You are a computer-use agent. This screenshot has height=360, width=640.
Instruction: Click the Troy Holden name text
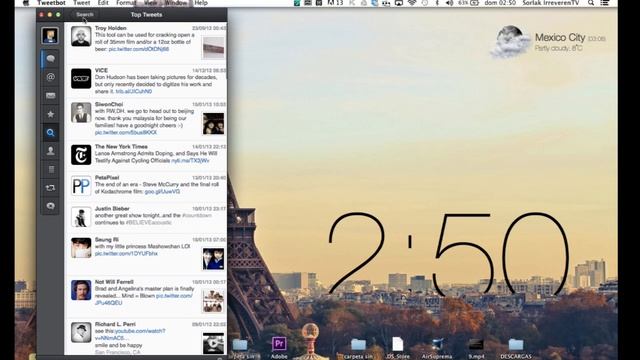[x=111, y=28]
